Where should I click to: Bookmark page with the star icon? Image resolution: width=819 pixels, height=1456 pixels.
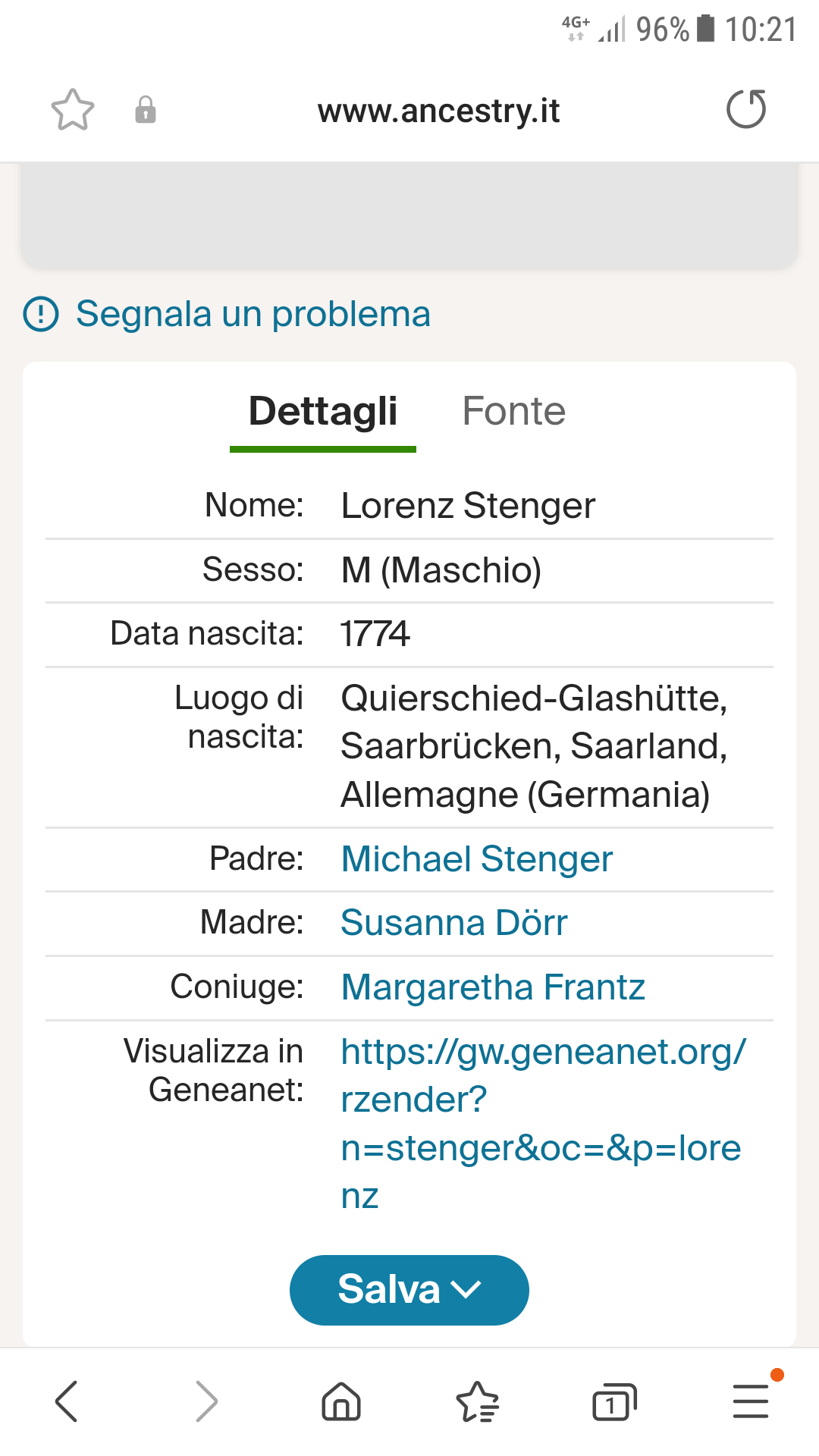pos(73,110)
